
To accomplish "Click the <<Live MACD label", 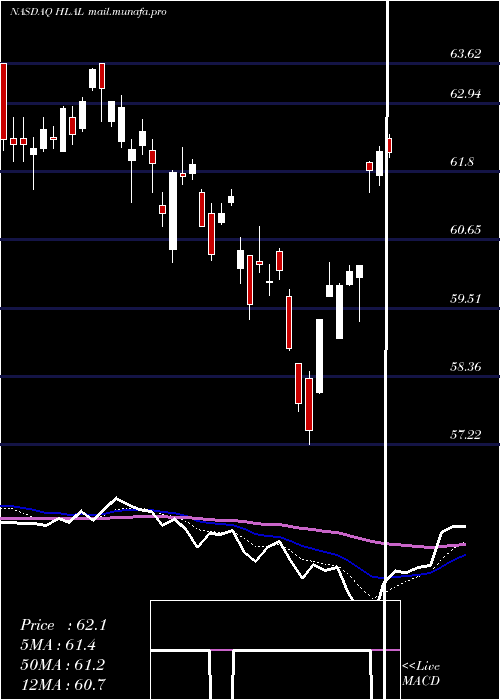I will click(x=421, y=674).
